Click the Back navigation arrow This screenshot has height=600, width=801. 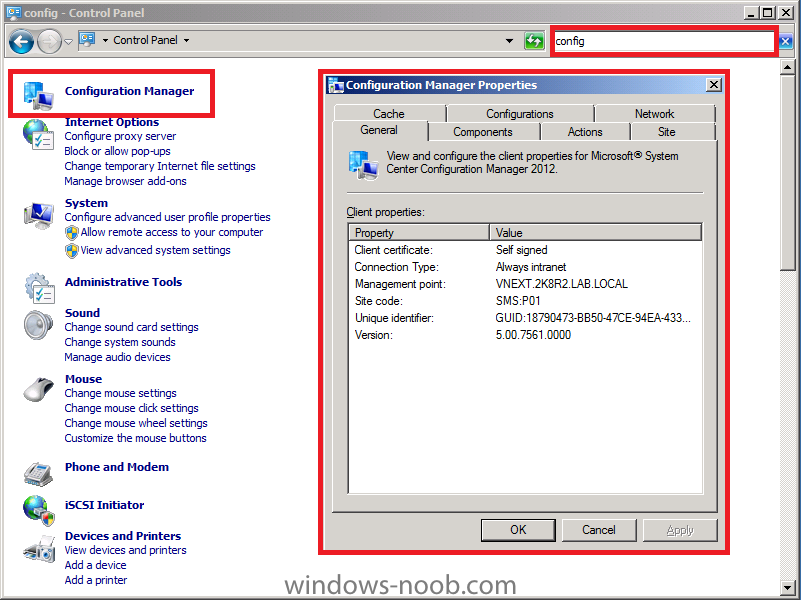tap(21, 41)
